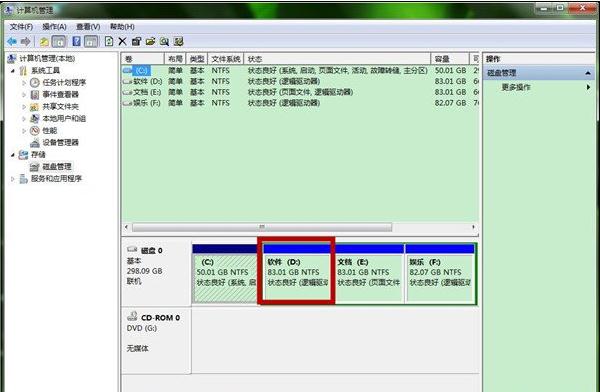Open the 操作(A) menu

click(x=54, y=27)
